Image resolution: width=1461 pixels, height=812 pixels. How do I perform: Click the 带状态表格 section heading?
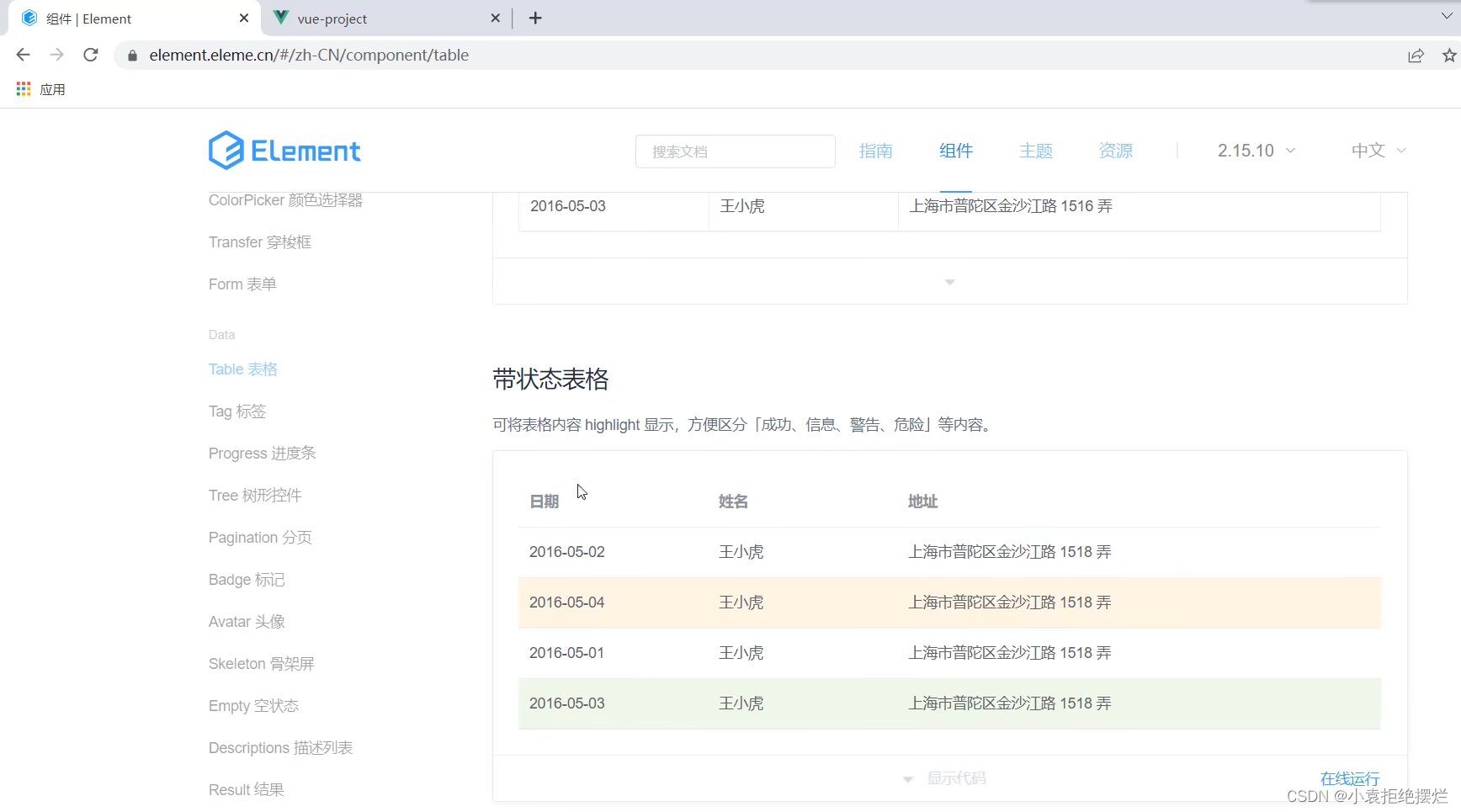550,379
